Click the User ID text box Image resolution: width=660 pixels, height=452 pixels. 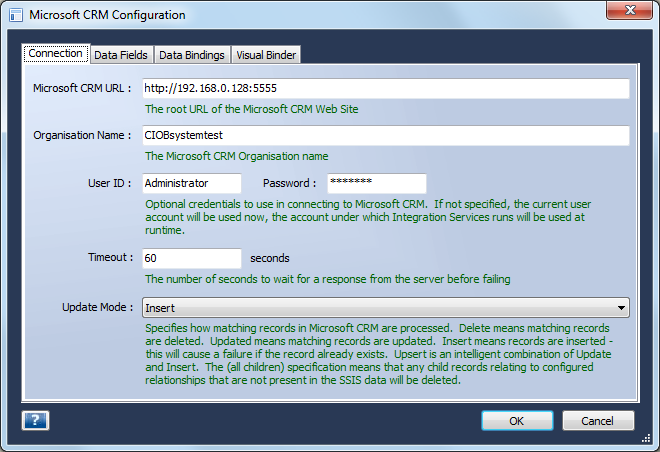pos(190,184)
